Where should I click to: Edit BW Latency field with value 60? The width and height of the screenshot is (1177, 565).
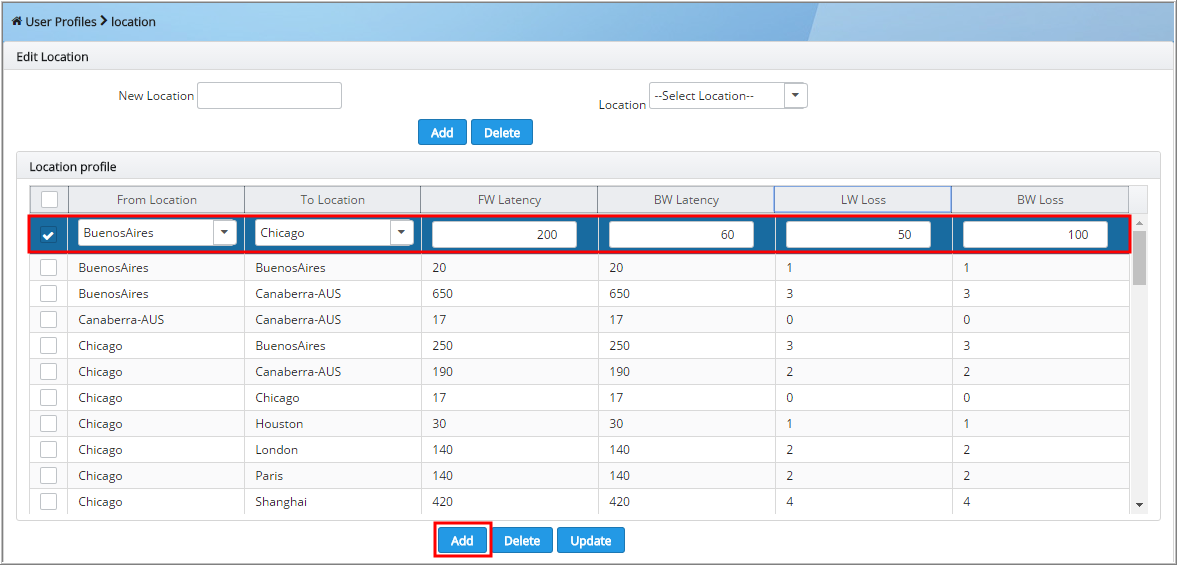(681, 234)
